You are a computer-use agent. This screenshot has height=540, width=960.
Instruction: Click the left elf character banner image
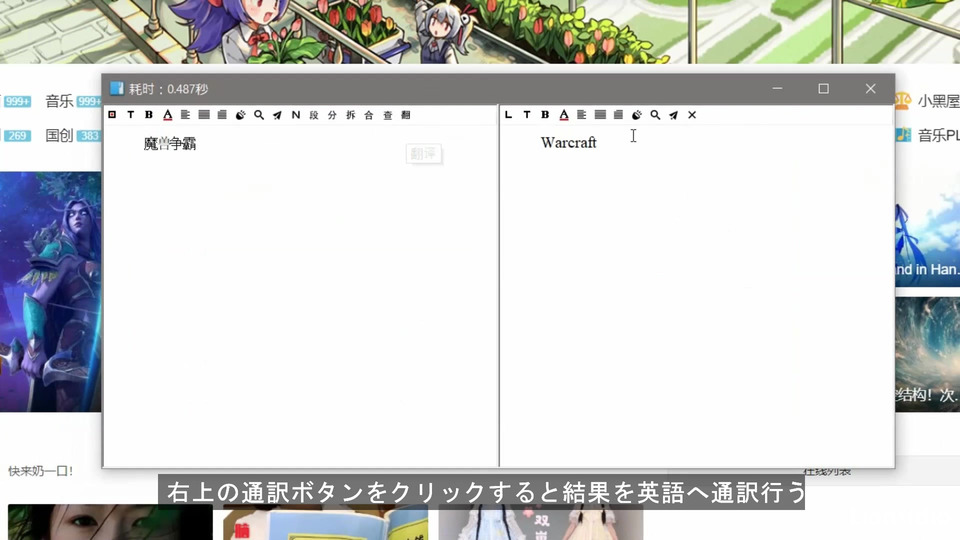click(x=50, y=291)
